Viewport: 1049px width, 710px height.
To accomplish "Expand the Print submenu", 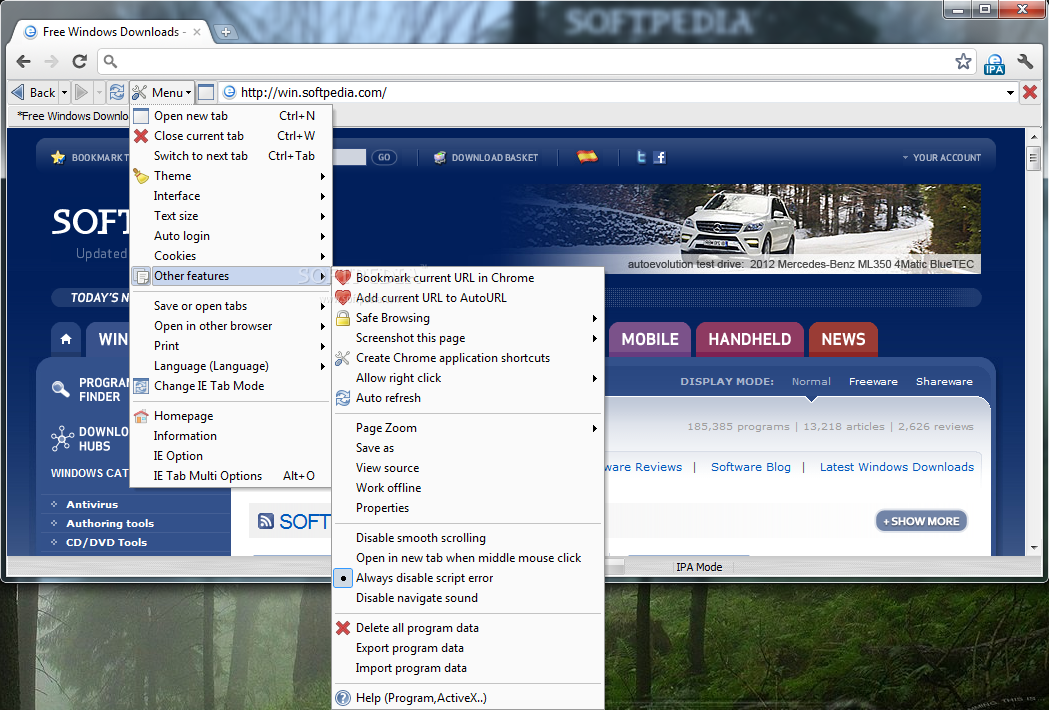I will (231, 346).
